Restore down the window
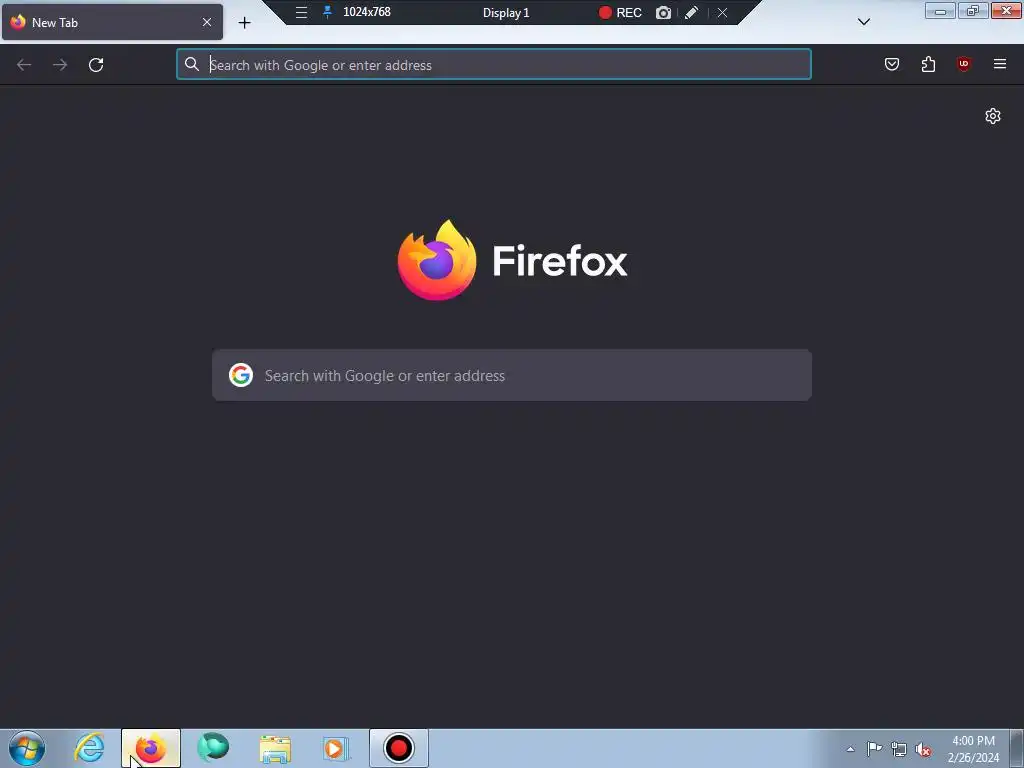This screenshot has width=1024, height=768. [x=973, y=10]
